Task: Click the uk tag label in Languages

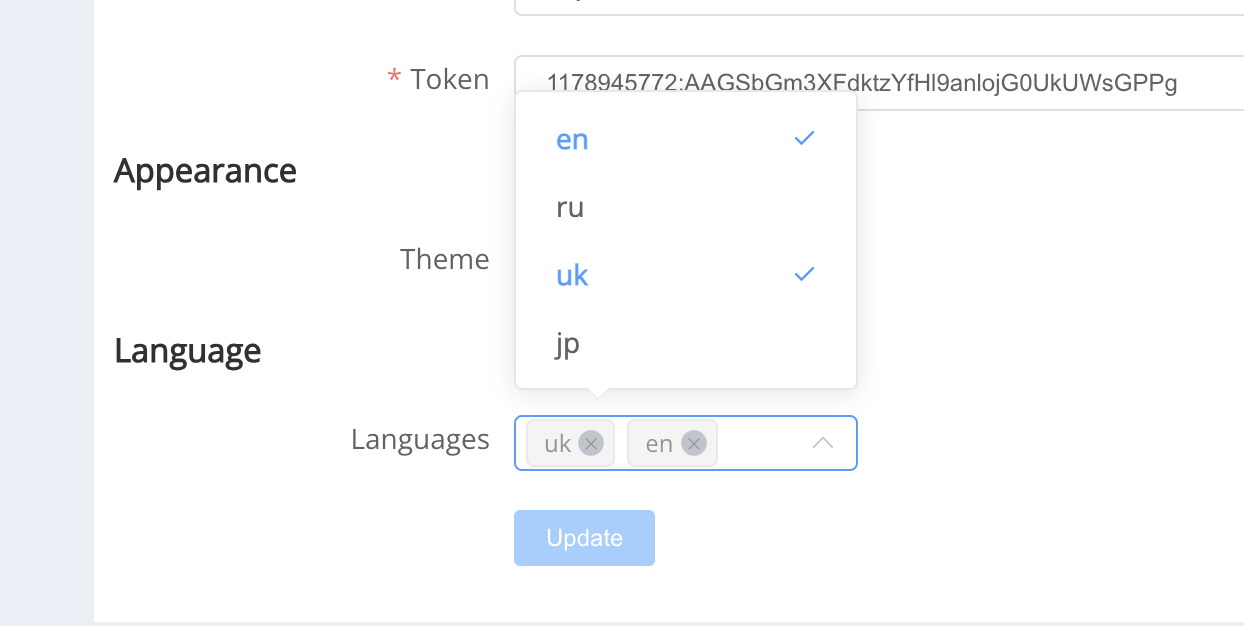Action: [x=557, y=444]
